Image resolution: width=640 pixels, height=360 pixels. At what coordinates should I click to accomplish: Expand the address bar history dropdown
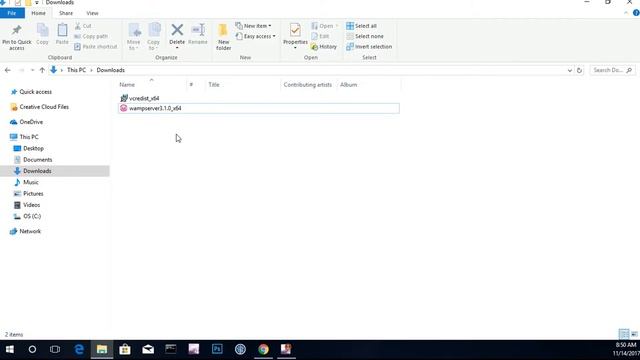click(x=569, y=70)
